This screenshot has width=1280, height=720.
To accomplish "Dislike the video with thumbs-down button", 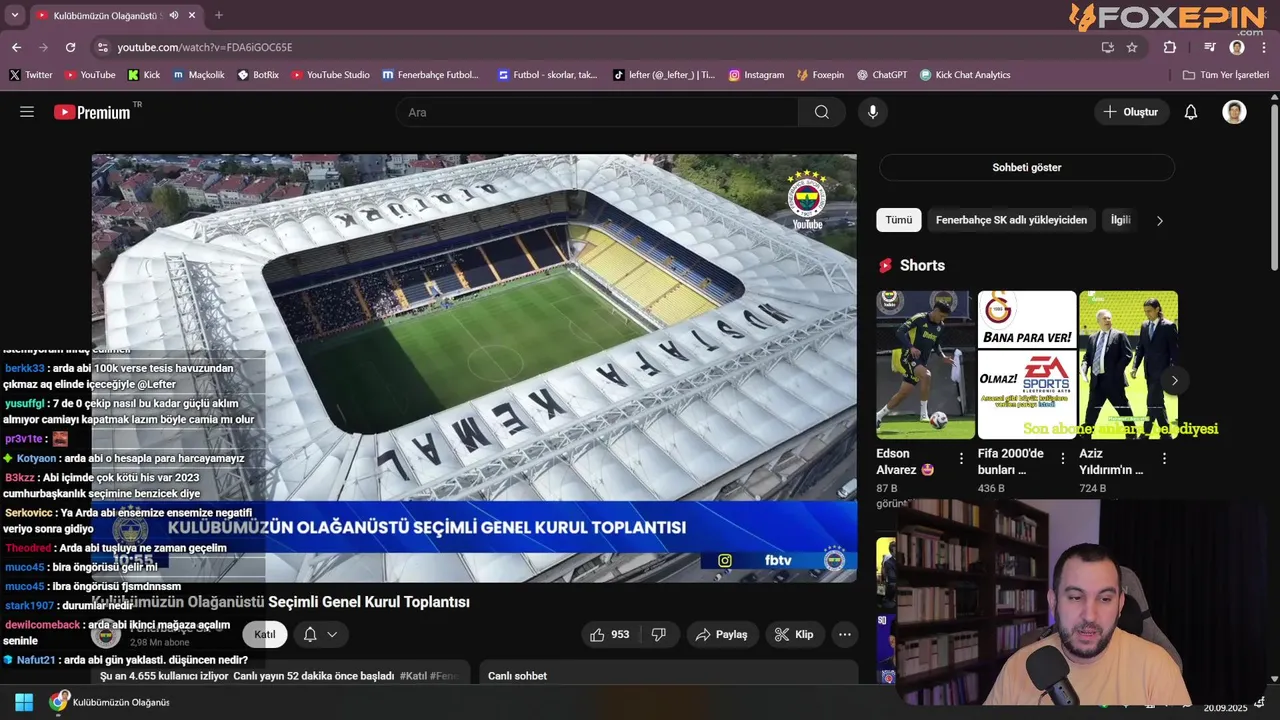I will coord(659,635).
